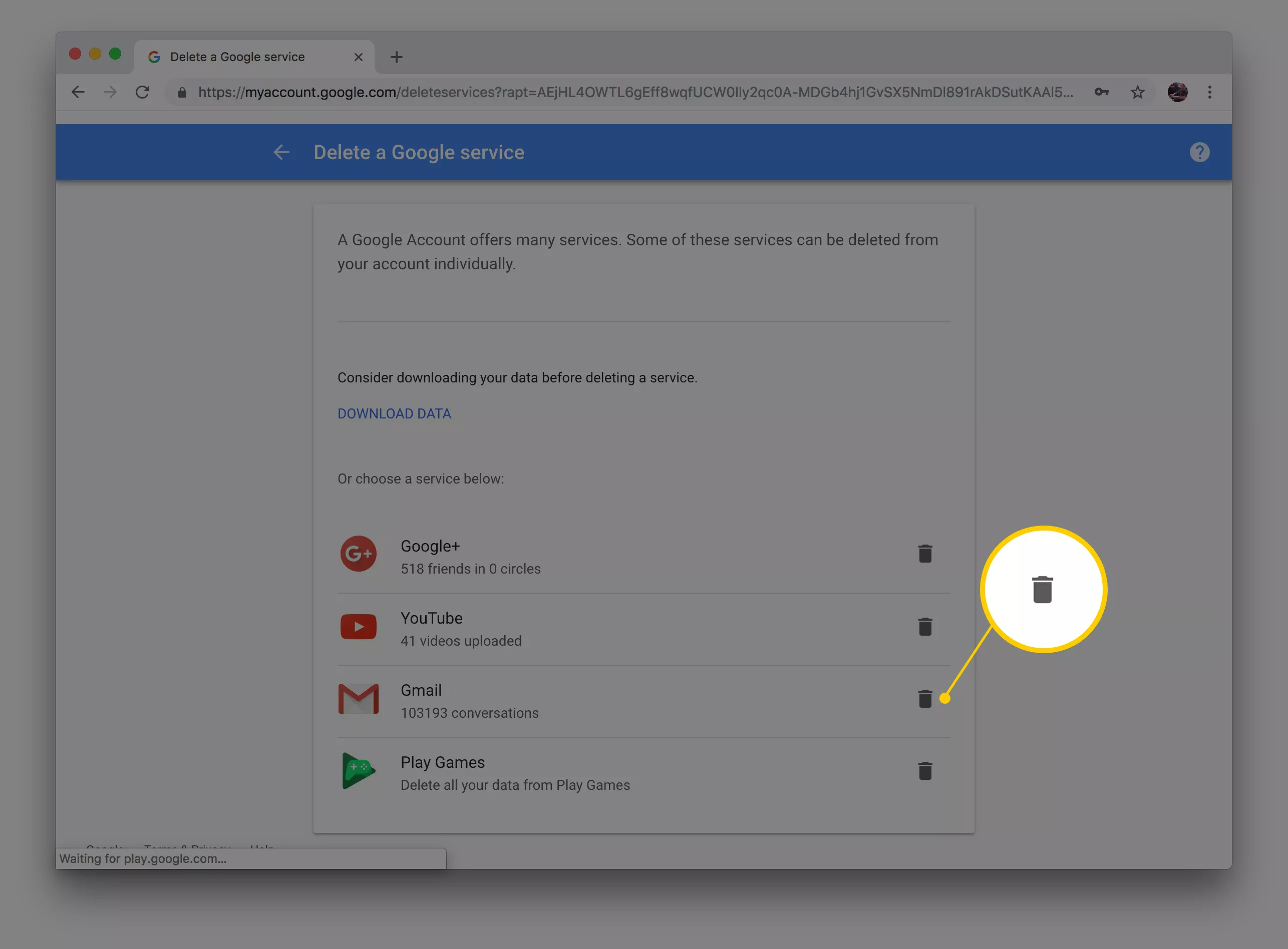Click the password key icon in the address bar
1288x949 pixels.
(x=1101, y=92)
